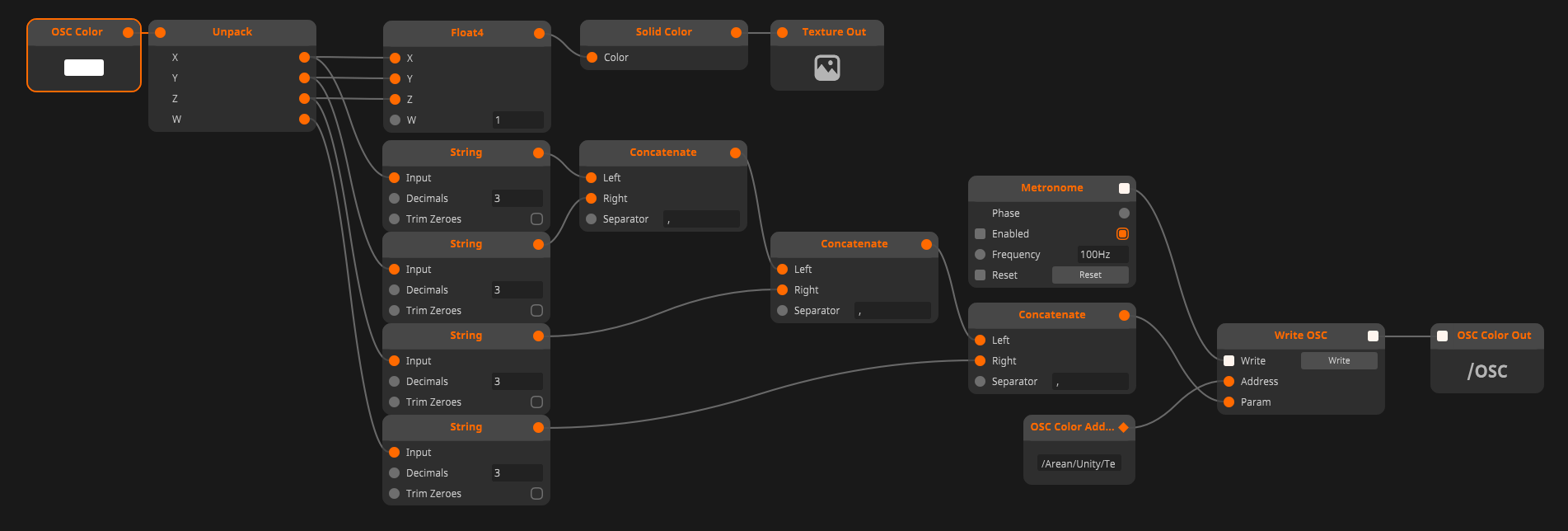The image size is (1568, 531).
Task: Select the Unpack node by its title
Action: [x=232, y=32]
